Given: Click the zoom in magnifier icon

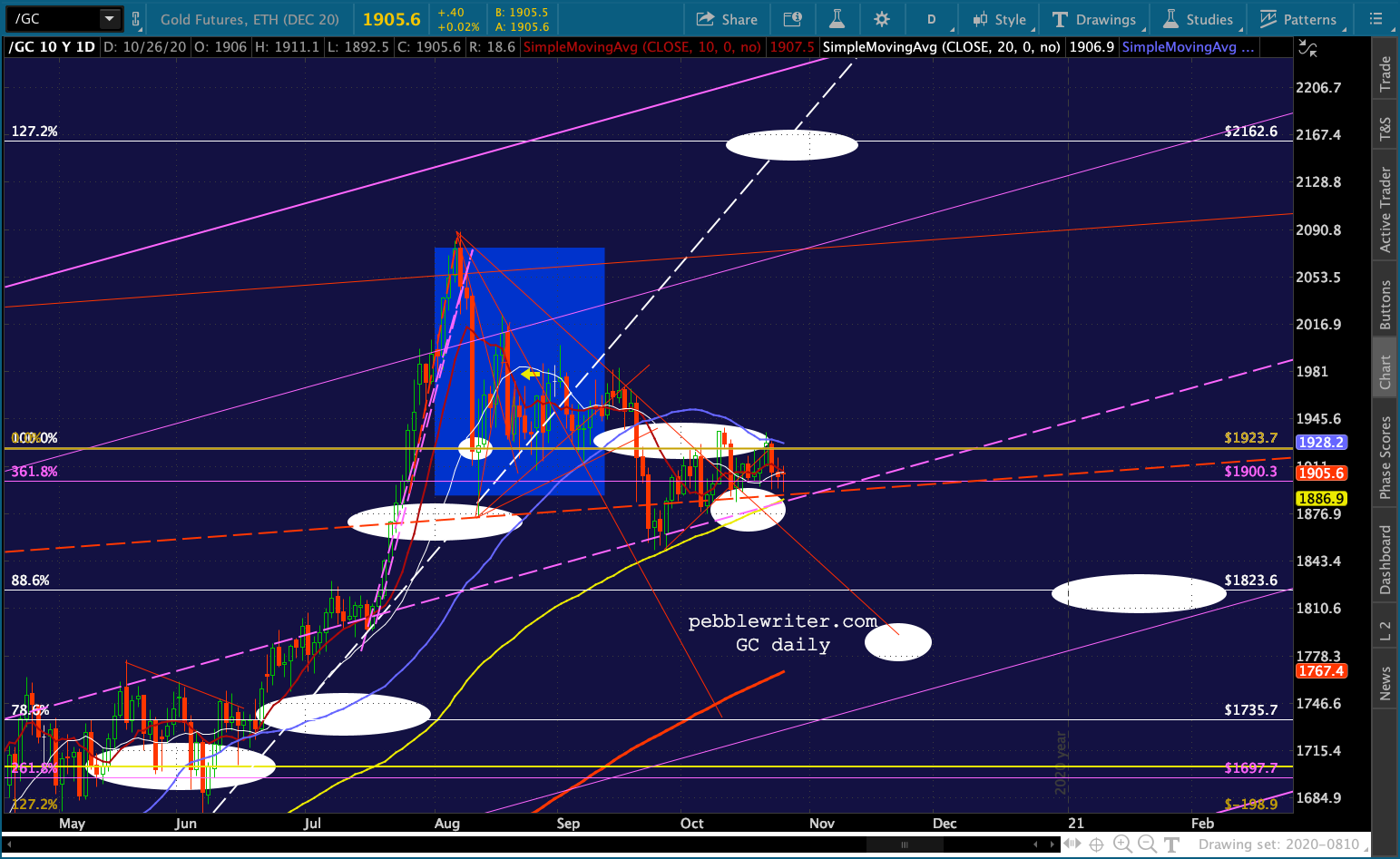Looking at the screenshot, I should point(1122,844).
